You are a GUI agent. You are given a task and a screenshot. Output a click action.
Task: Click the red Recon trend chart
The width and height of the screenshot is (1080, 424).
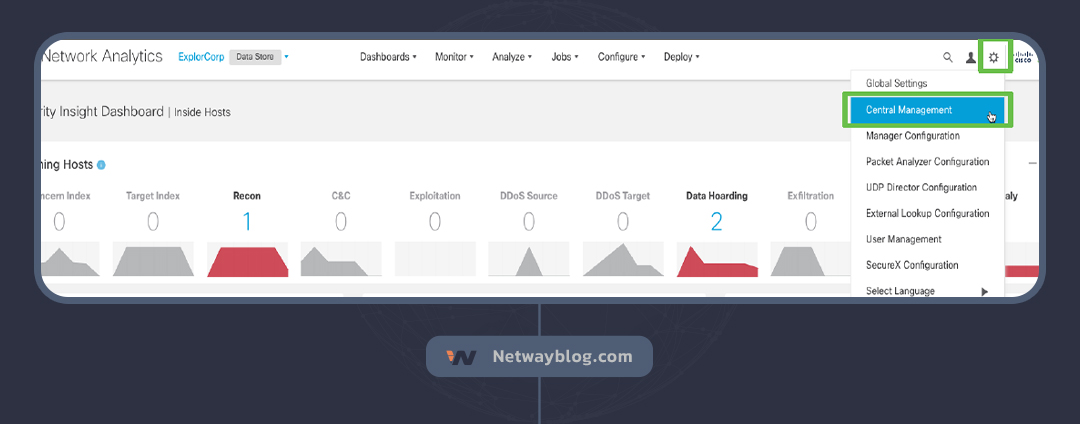(x=247, y=260)
